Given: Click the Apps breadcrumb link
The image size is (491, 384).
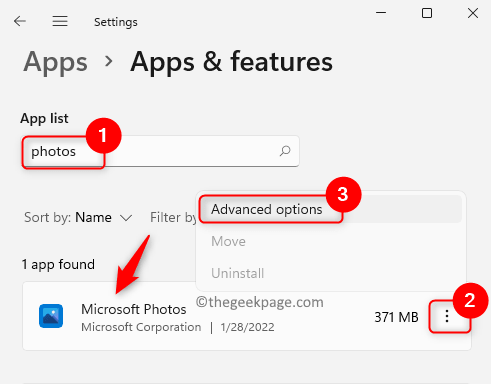Looking at the screenshot, I should (x=55, y=62).
